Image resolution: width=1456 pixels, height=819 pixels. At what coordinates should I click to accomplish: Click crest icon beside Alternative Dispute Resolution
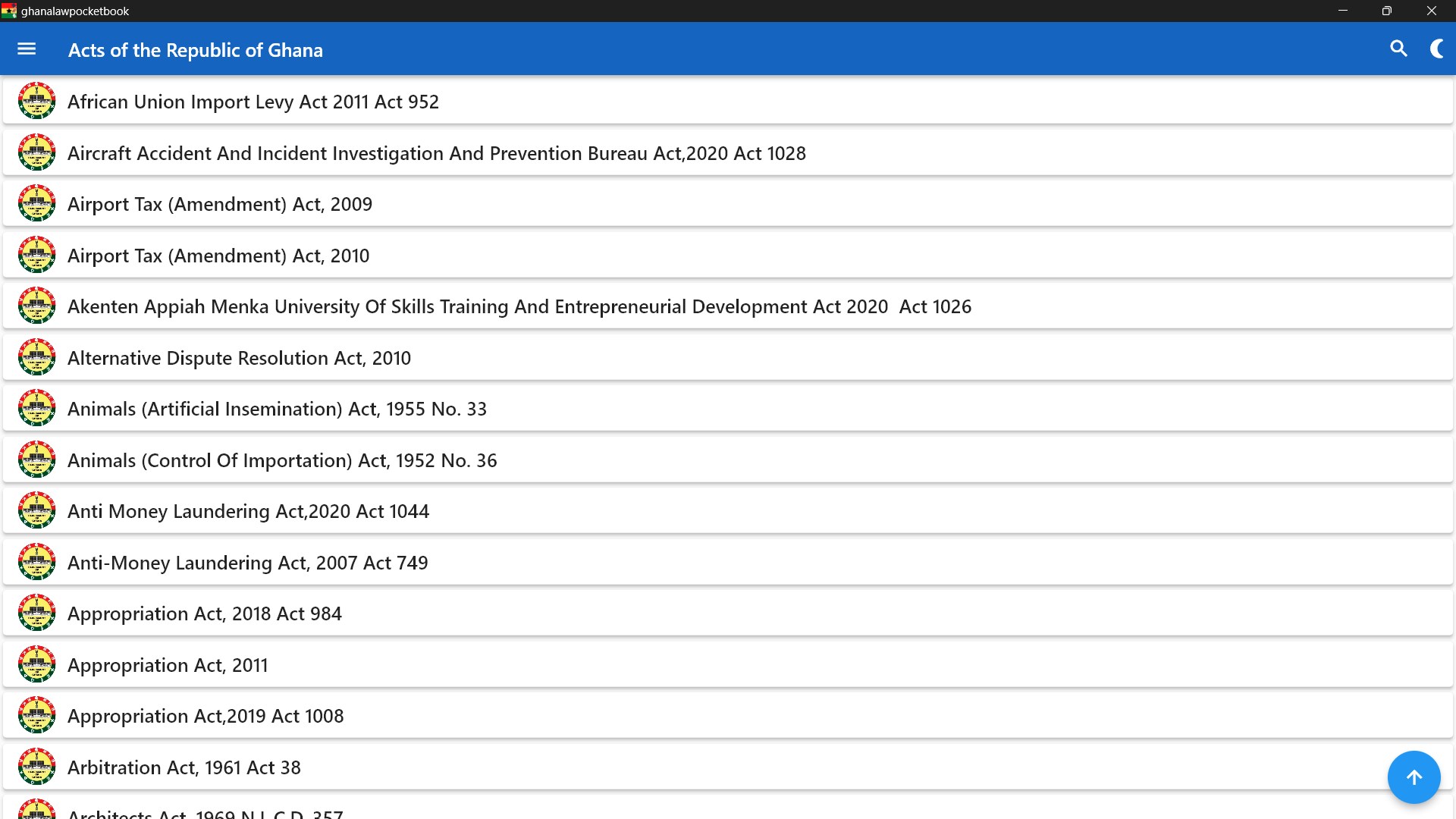pyautogui.click(x=36, y=357)
